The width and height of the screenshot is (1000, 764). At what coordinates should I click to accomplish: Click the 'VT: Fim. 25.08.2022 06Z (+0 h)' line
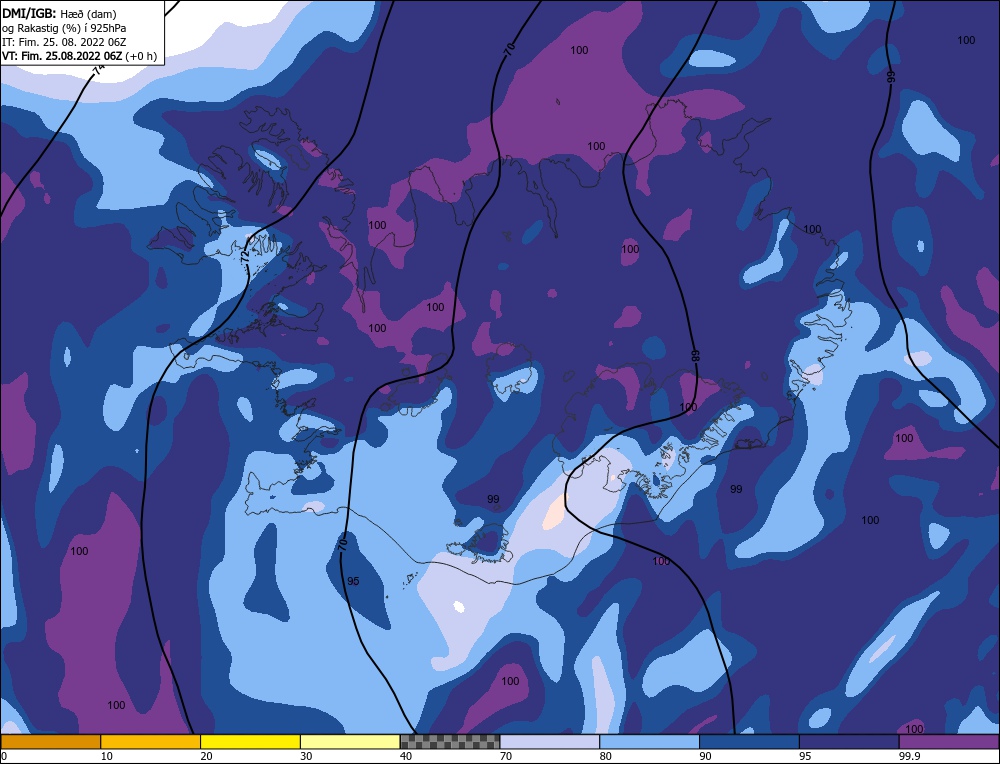tap(79, 56)
